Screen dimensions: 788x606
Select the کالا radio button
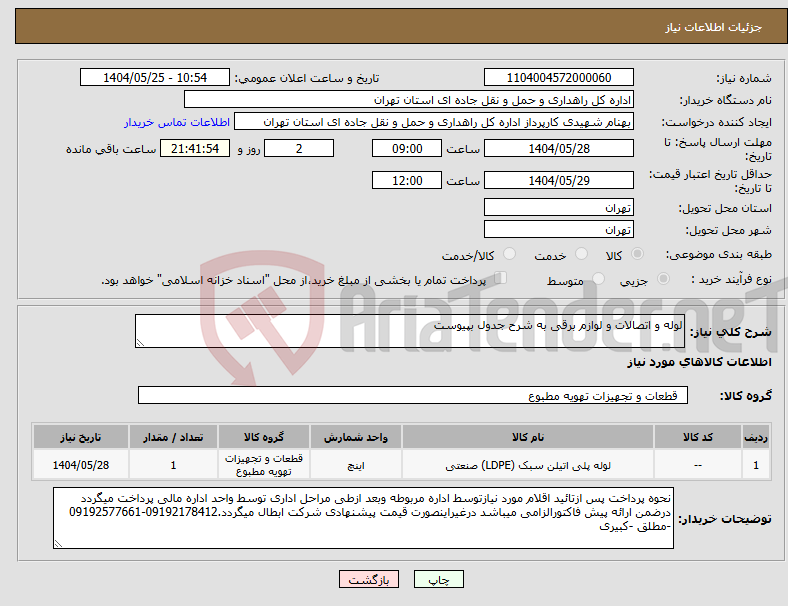tap(637, 254)
